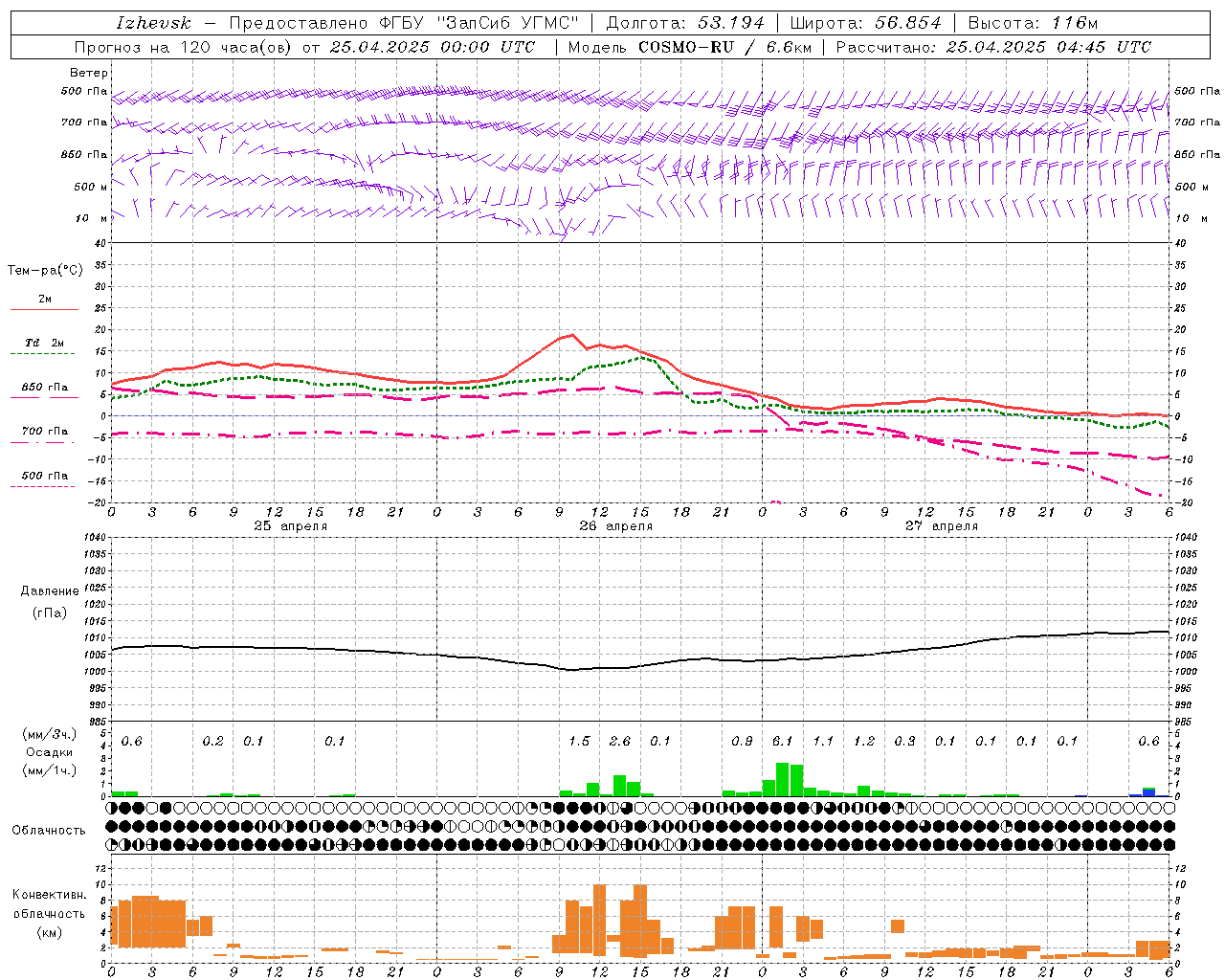
Task: Click the "Ветер" wind panel label
Action: pyautogui.click(x=89, y=73)
